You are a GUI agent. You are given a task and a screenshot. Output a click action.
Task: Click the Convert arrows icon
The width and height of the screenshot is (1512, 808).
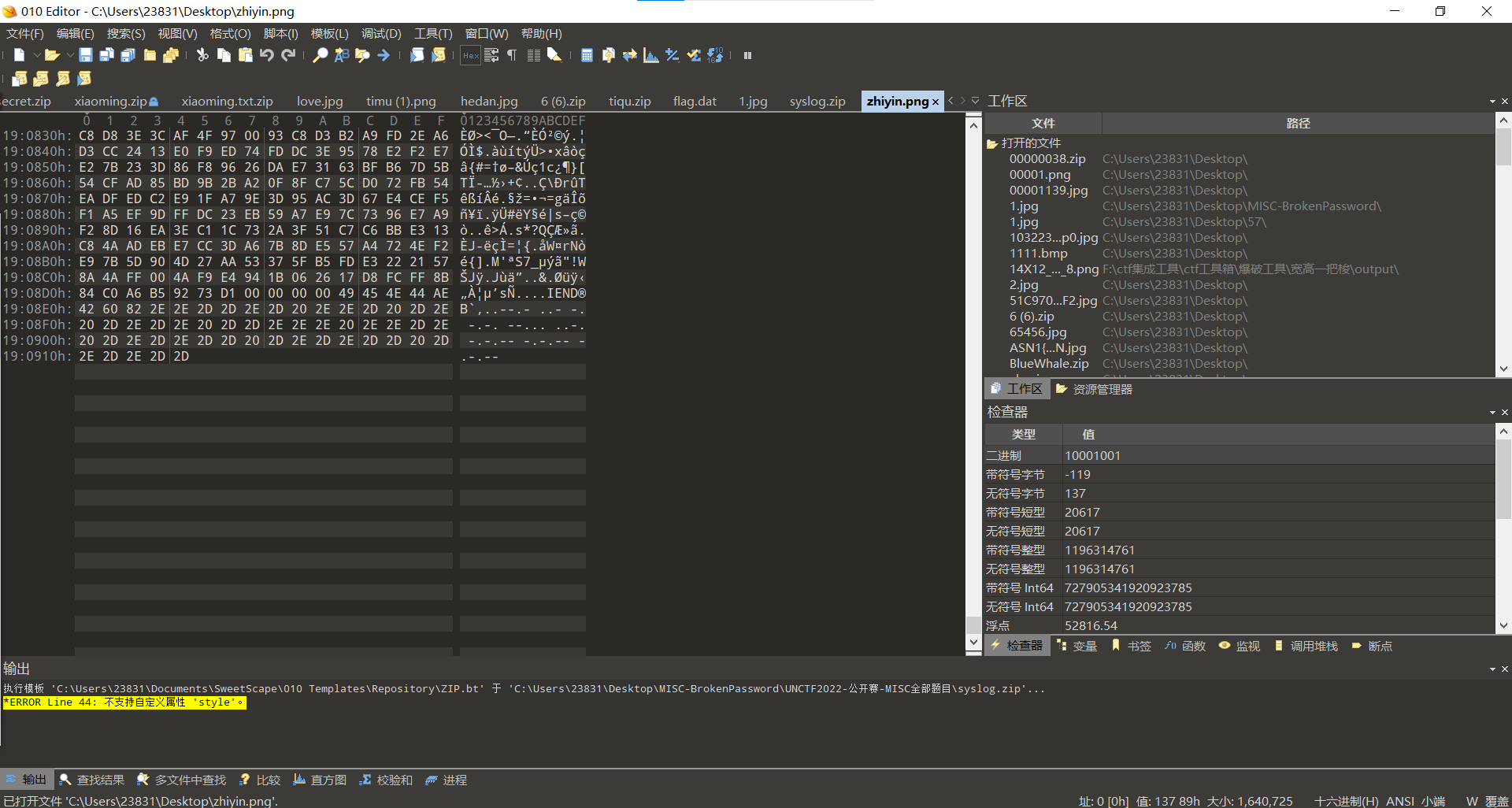629,55
